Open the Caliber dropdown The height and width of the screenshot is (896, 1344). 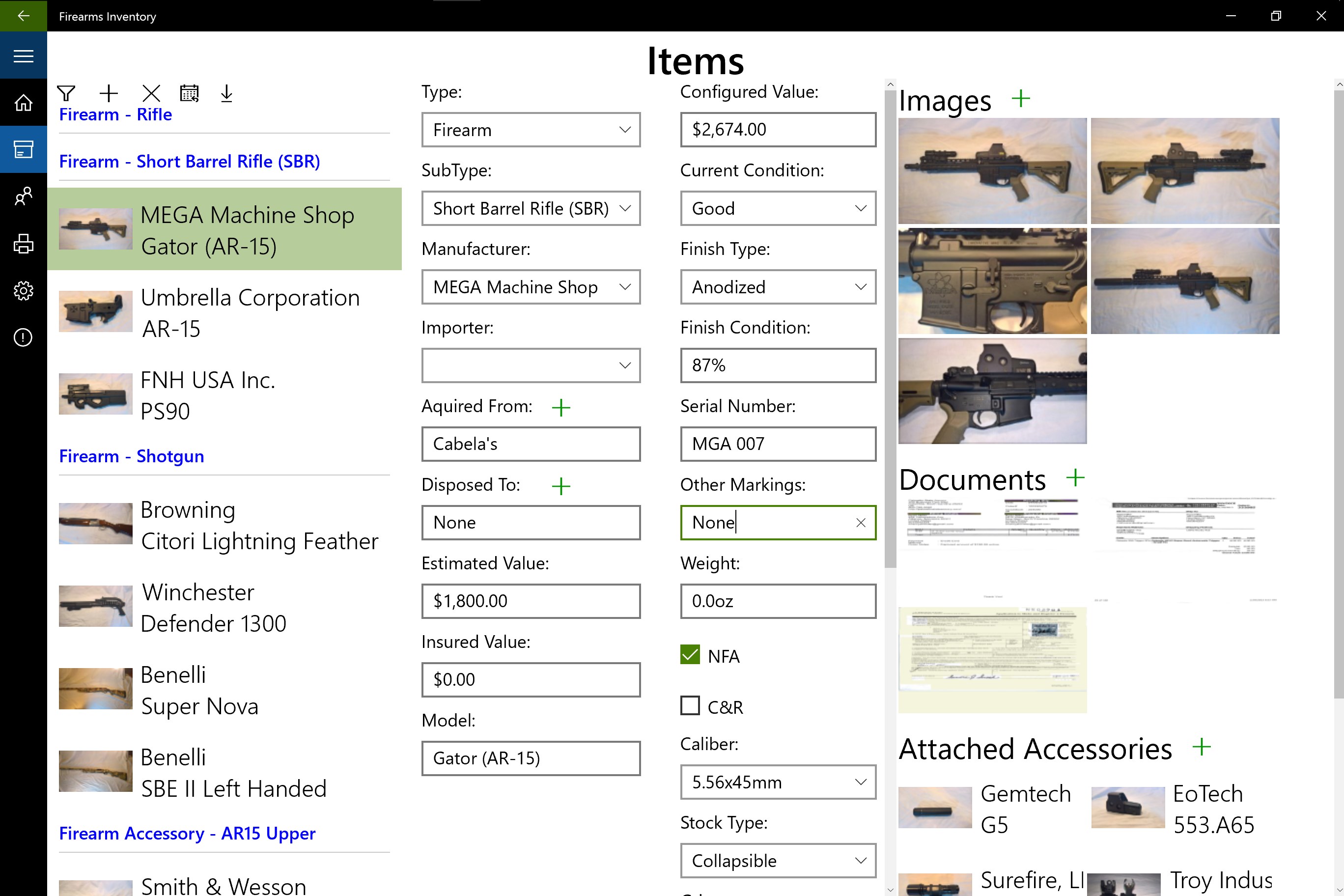(778, 782)
